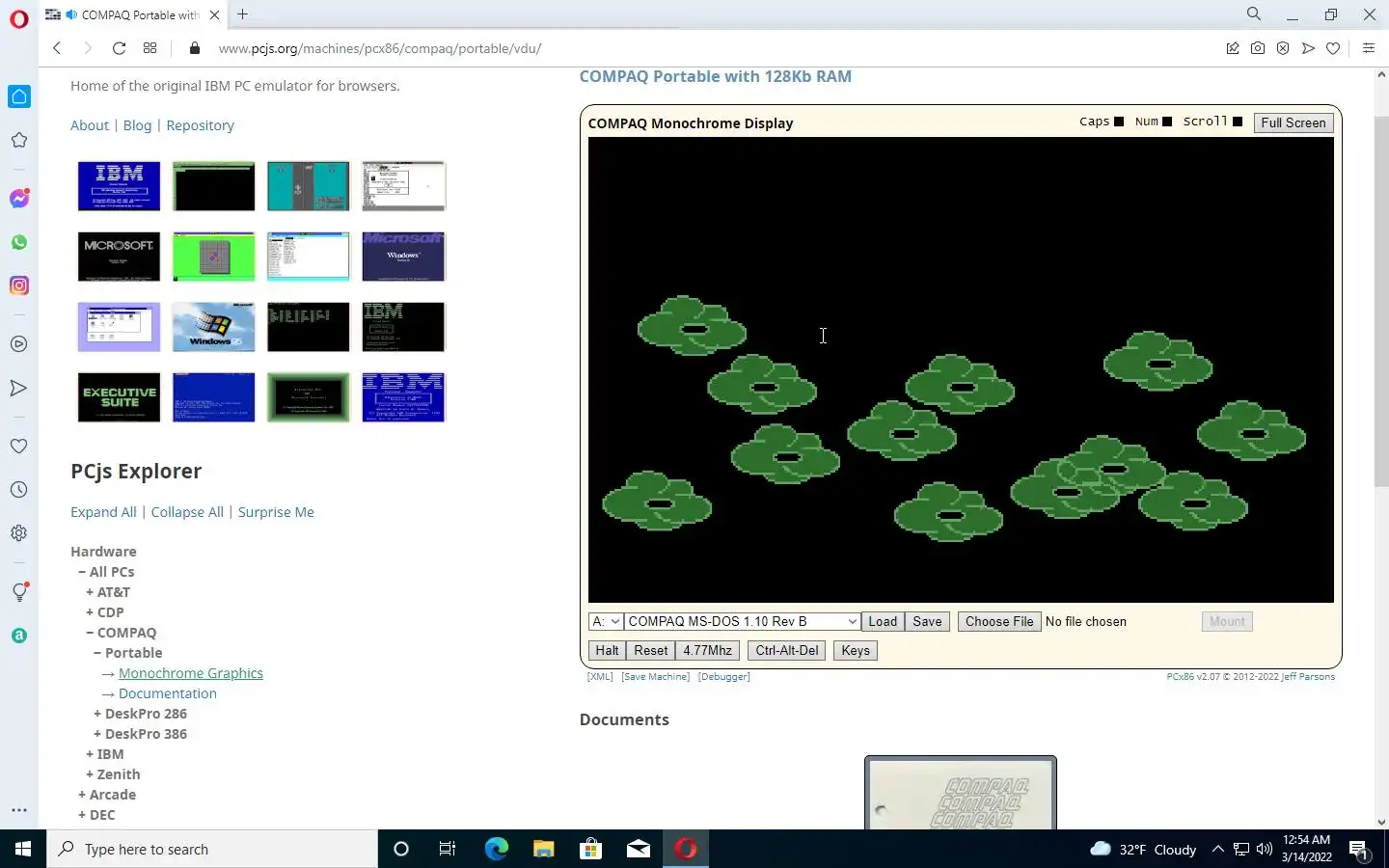Open Monochrome Graphics link
The width and height of the screenshot is (1389, 868).
[191, 673]
